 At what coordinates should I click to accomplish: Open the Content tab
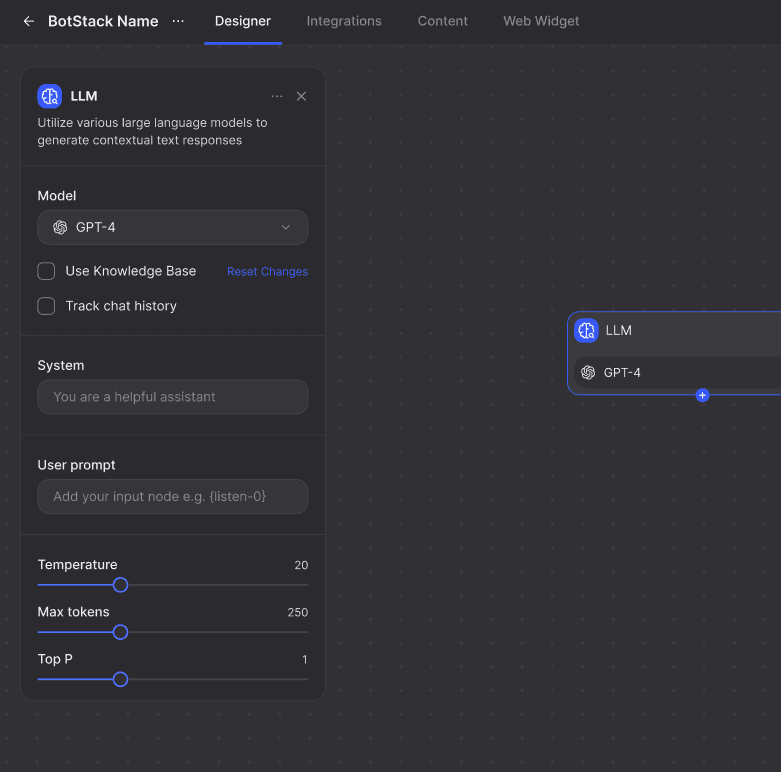tap(442, 21)
